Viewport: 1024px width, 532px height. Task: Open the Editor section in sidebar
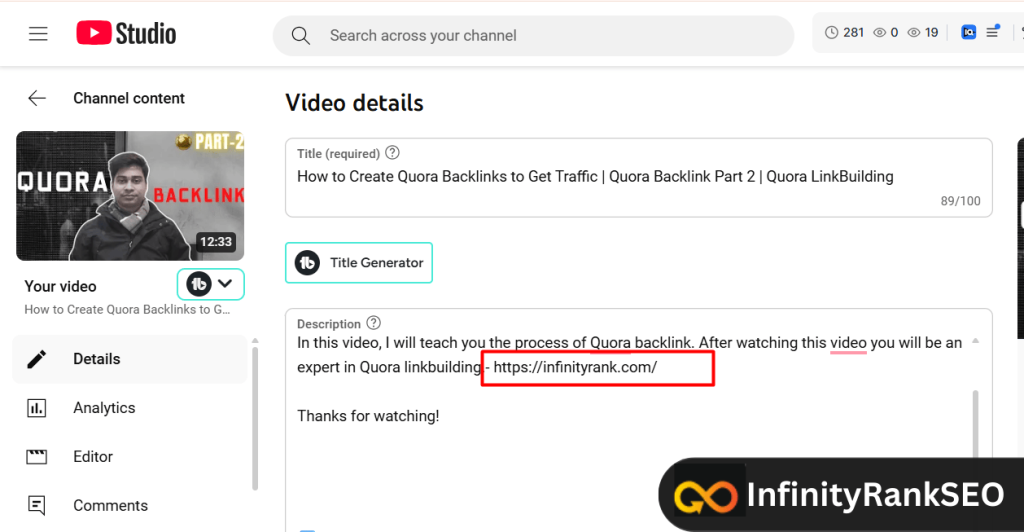click(x=92, y=457)
